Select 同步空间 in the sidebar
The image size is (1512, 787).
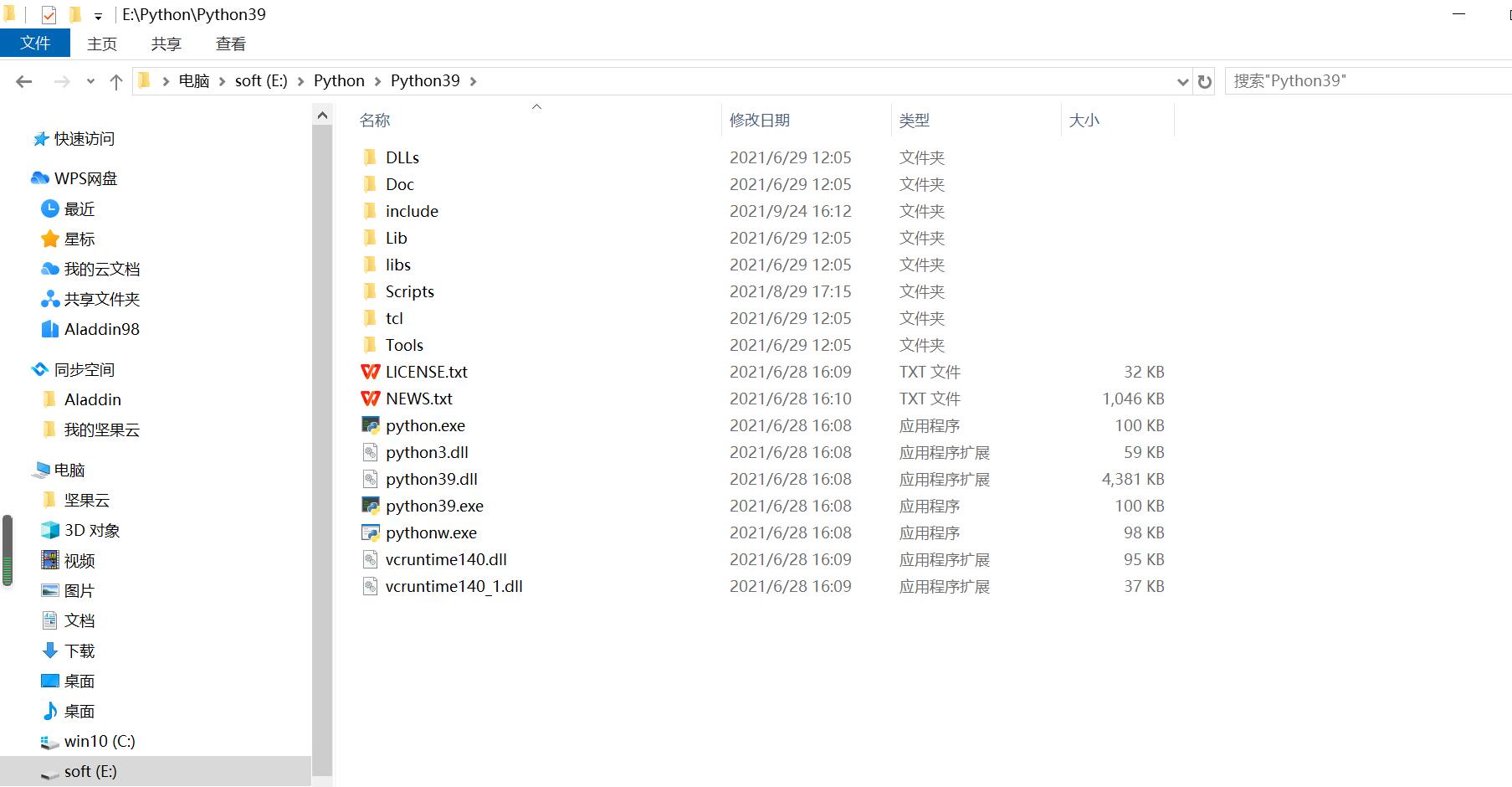pos(84,369)
